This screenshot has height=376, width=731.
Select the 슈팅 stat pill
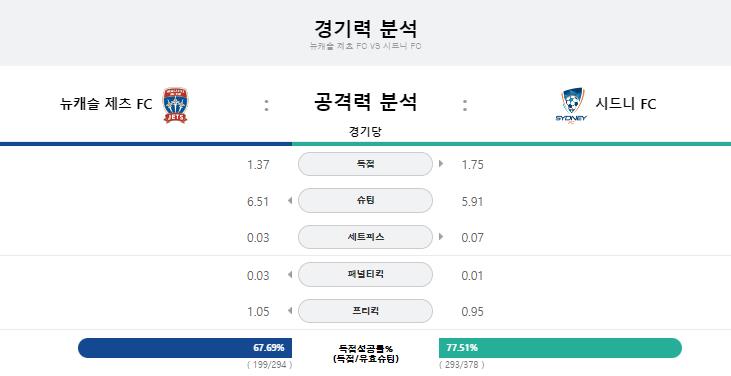click(x=365, y=200)
